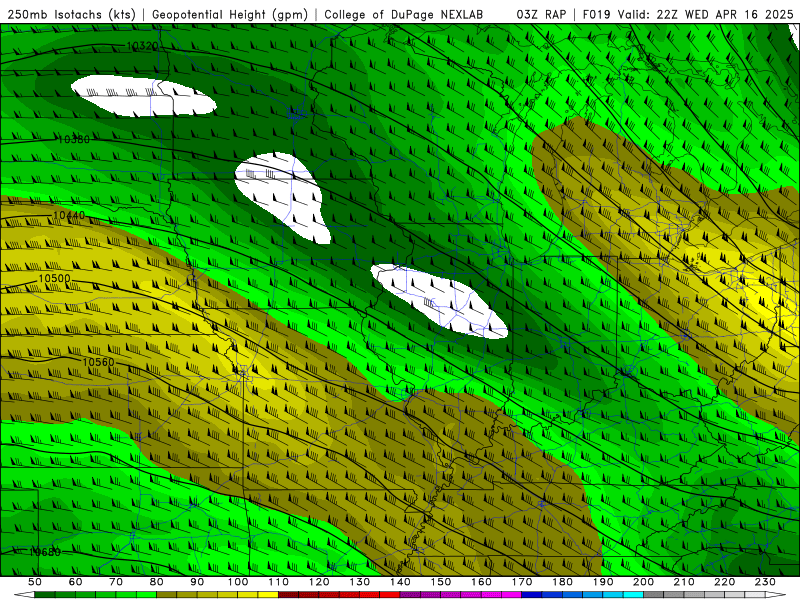
Task: Click the "250mb Isotachs (kts)" title text
Action: click(x=71, y=14)
